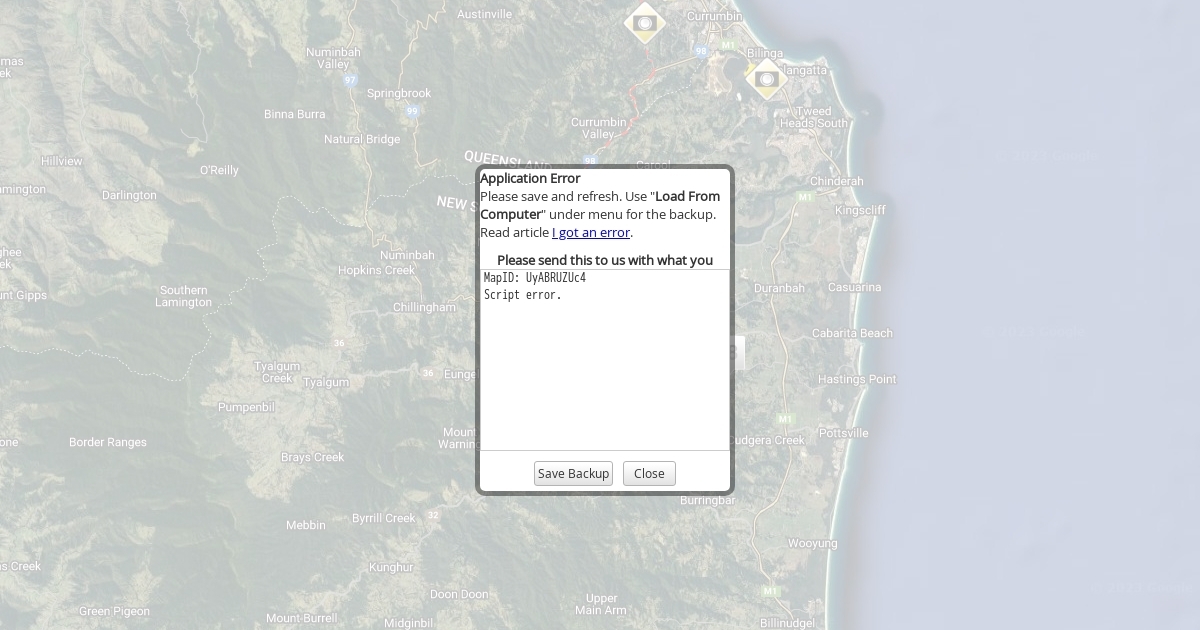Viewport: 1200px width, 630px height.
Task: Click the "Application Error" heading
Action: click(x=530, y=179)
